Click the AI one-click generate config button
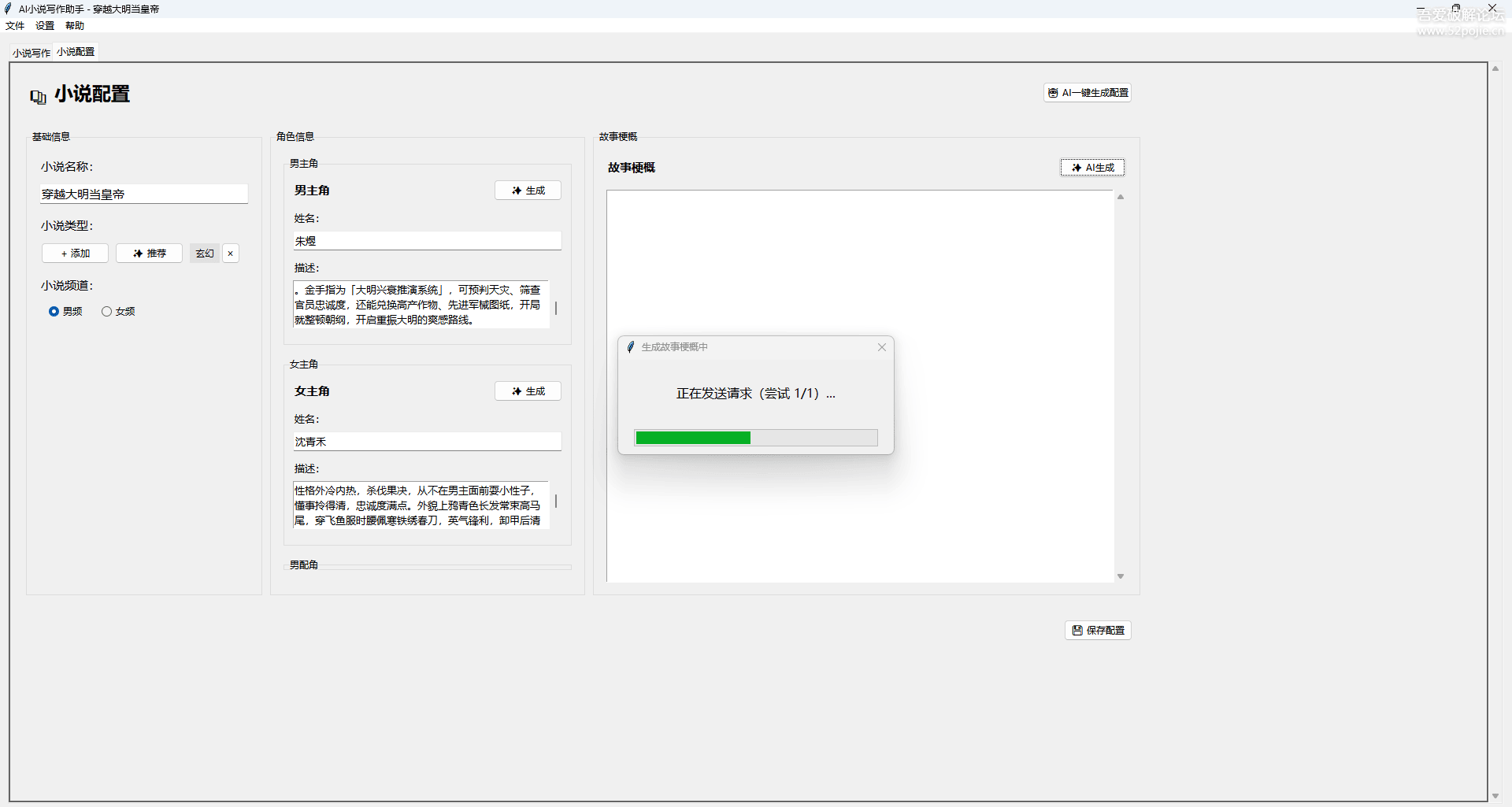Screen dimensions: 1512x807 click(x=1088, y=93)
